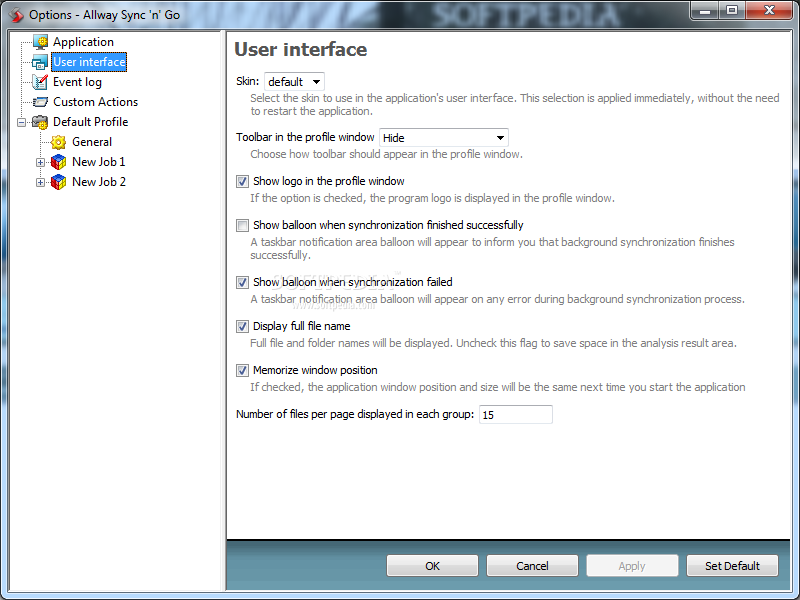Click the OK button
This screenshot has height=600, width=800.
coord(432,566)
